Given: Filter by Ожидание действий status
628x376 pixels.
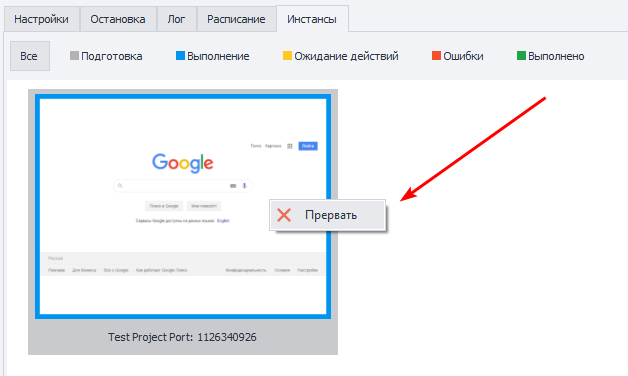Looking at the screenshot, I should [341, 56].
